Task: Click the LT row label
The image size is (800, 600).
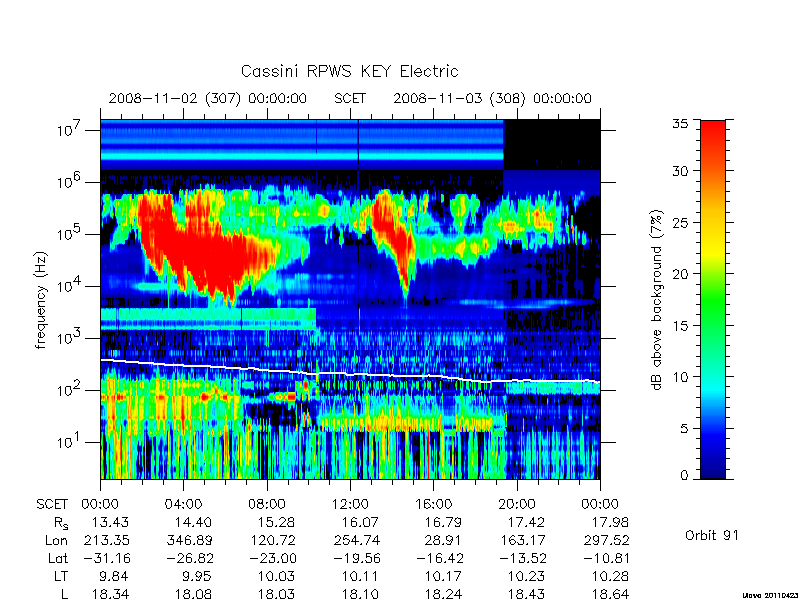Action: coord(61,576)
